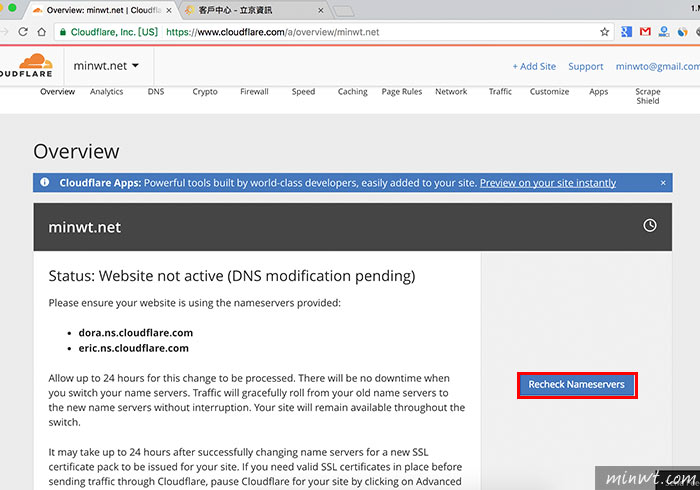Open the Traffic section
Viewport: 700px width, 490px height.
[500, 91]
